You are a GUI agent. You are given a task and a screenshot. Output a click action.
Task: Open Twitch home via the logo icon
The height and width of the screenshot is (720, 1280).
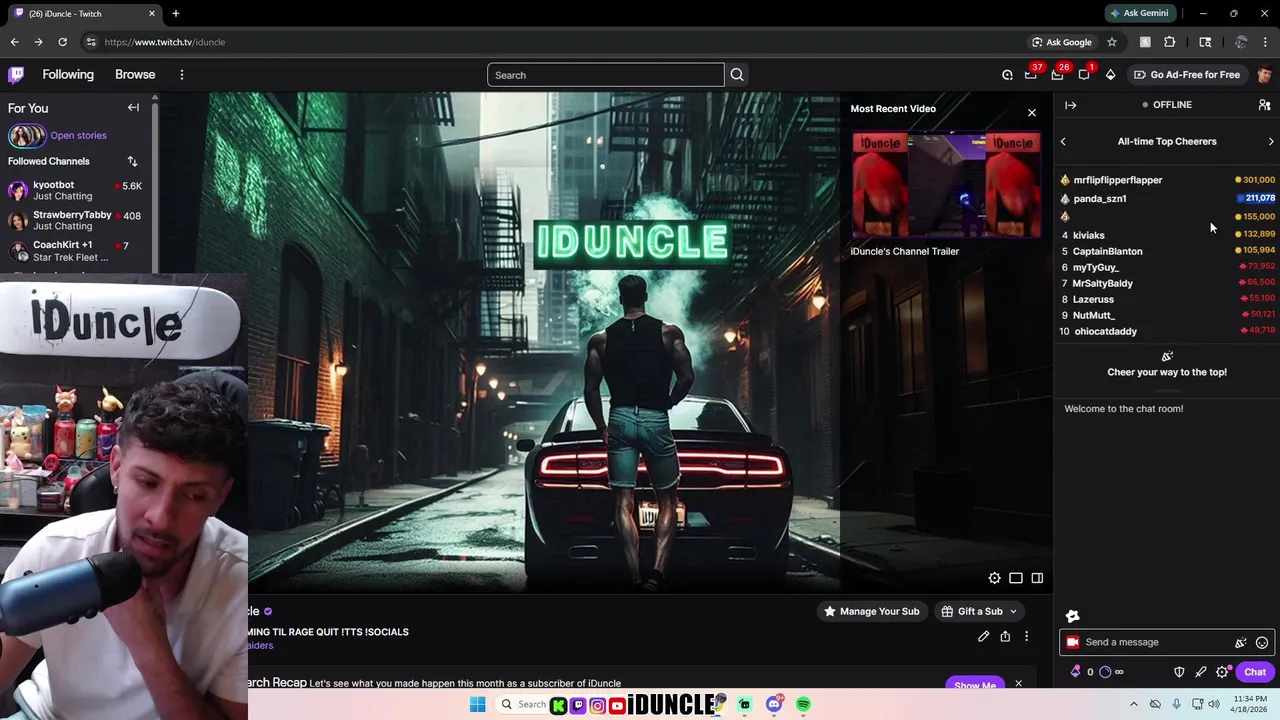(16, 74)
